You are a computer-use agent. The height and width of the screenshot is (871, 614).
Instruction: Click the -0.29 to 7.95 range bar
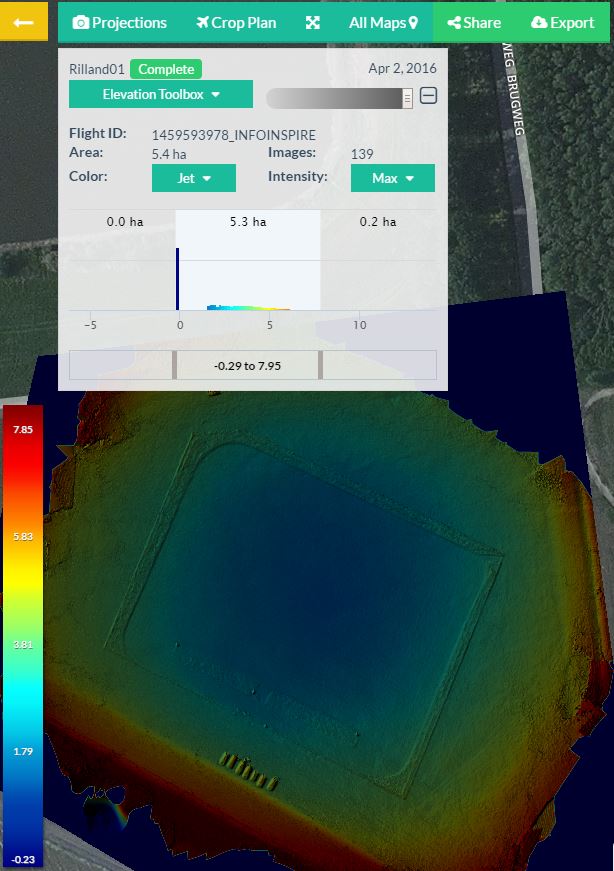point(247,365)
